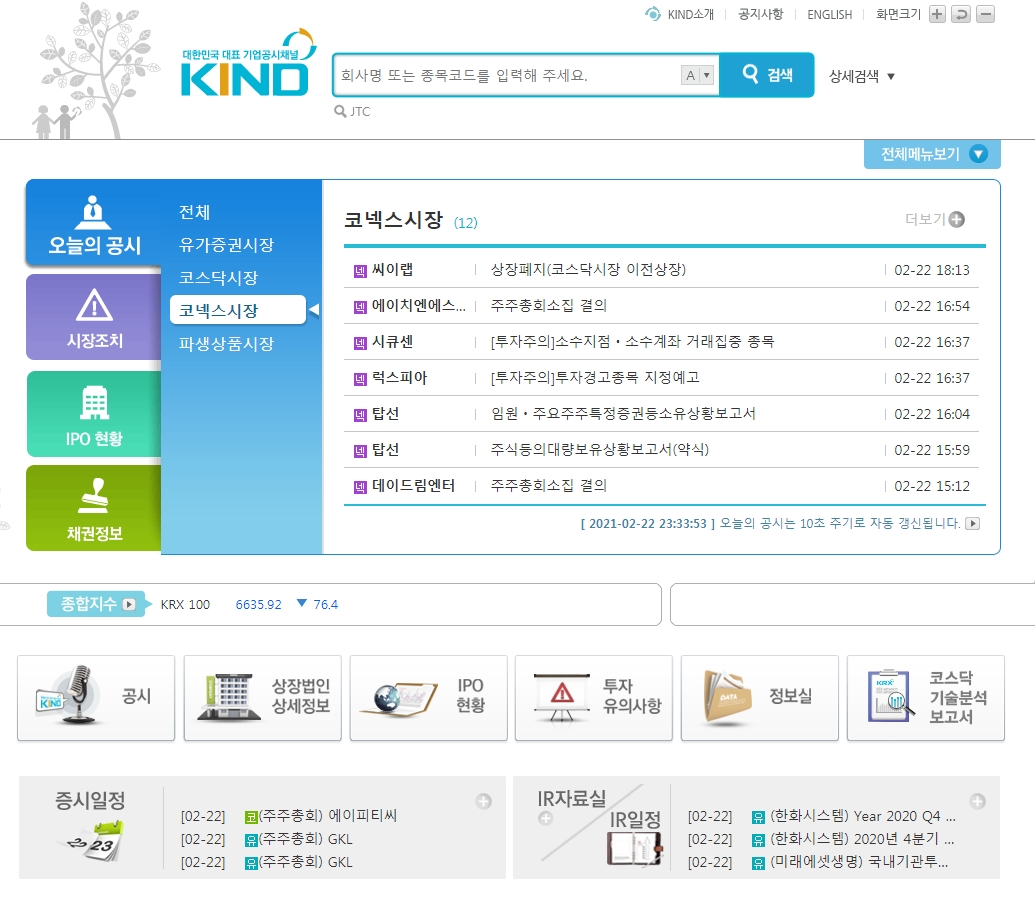Click the screen size decrease minus icon
This screenshot has width=1035, height=897.
click(x=985, y=14)
